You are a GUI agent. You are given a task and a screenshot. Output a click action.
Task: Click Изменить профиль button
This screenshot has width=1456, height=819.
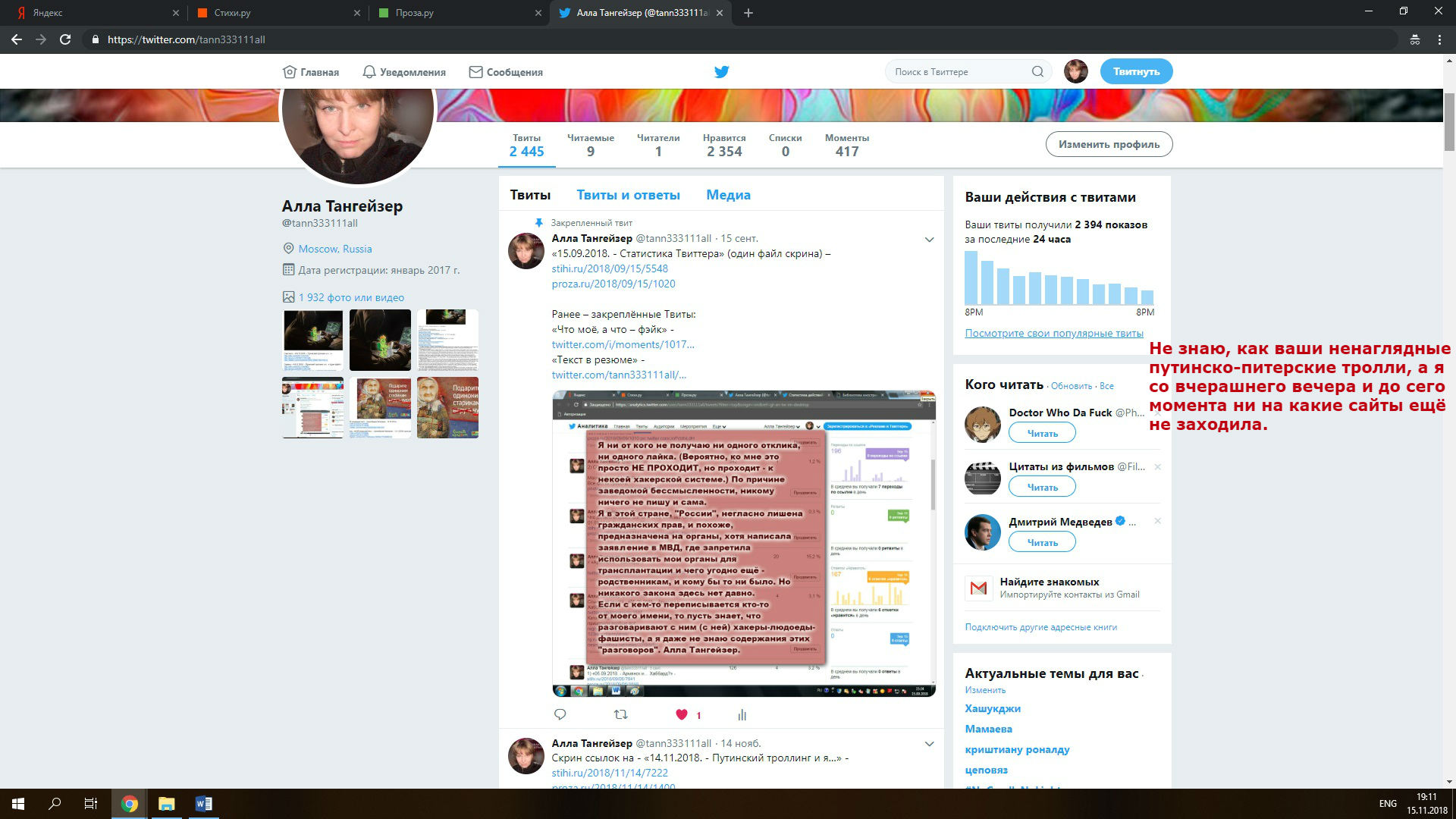pos(1109,144)
